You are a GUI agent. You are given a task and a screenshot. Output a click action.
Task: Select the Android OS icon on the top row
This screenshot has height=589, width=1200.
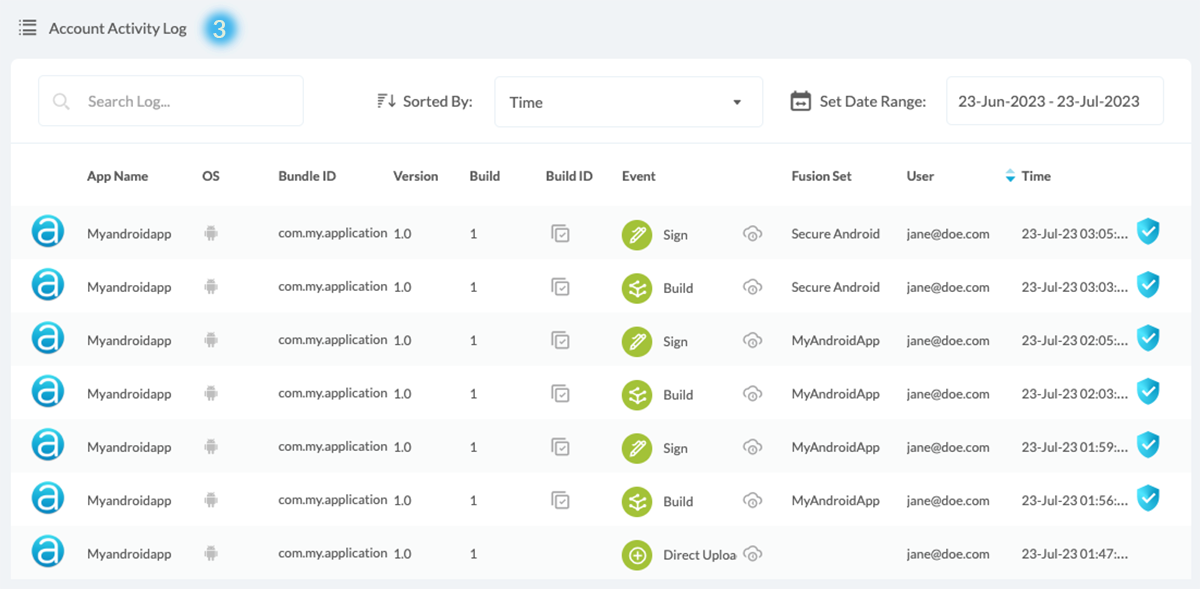pos(210,232)
